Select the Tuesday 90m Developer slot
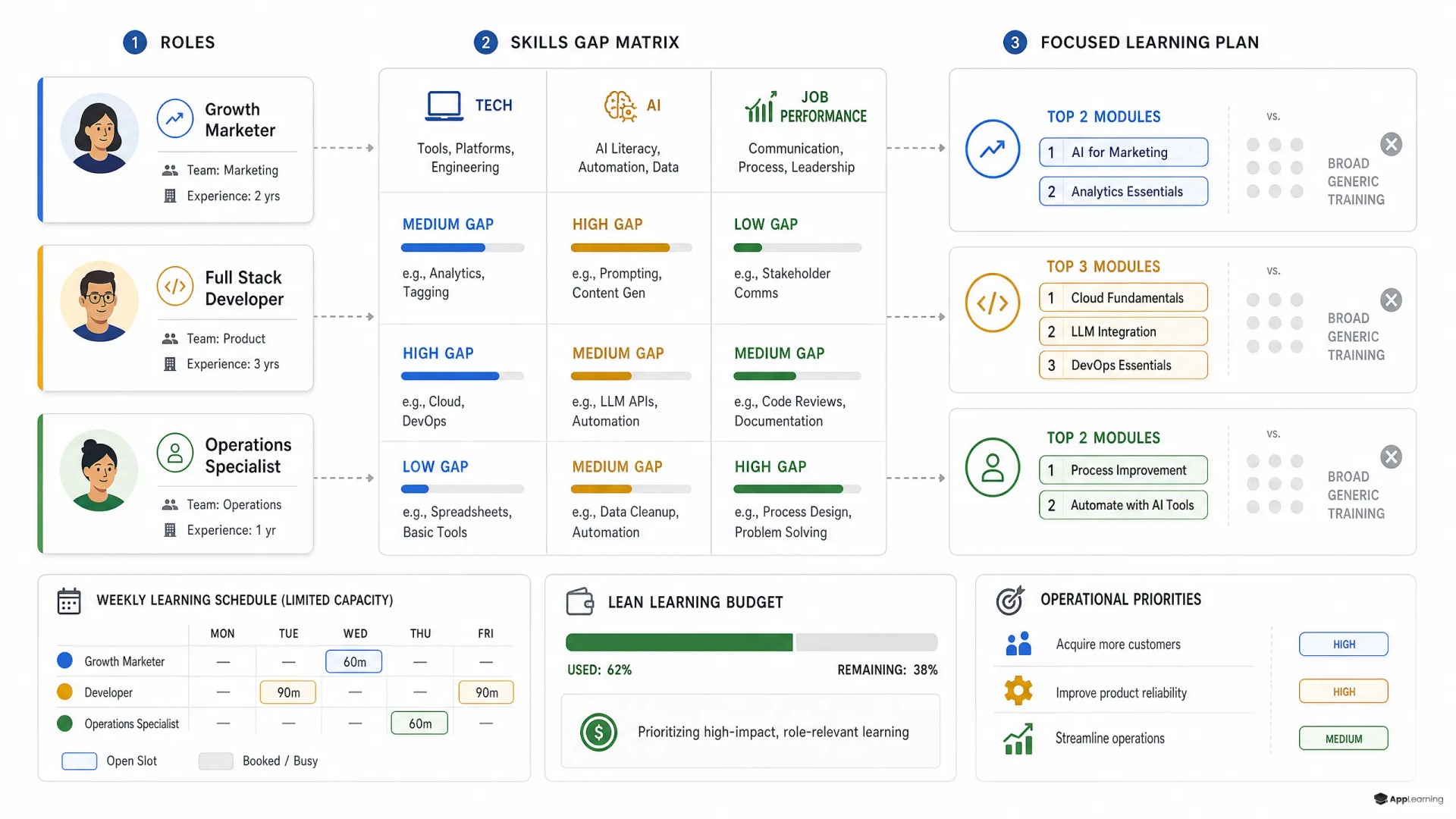Image resolution: width=1456 pixels, height=819 pixels. coord(288,692)
